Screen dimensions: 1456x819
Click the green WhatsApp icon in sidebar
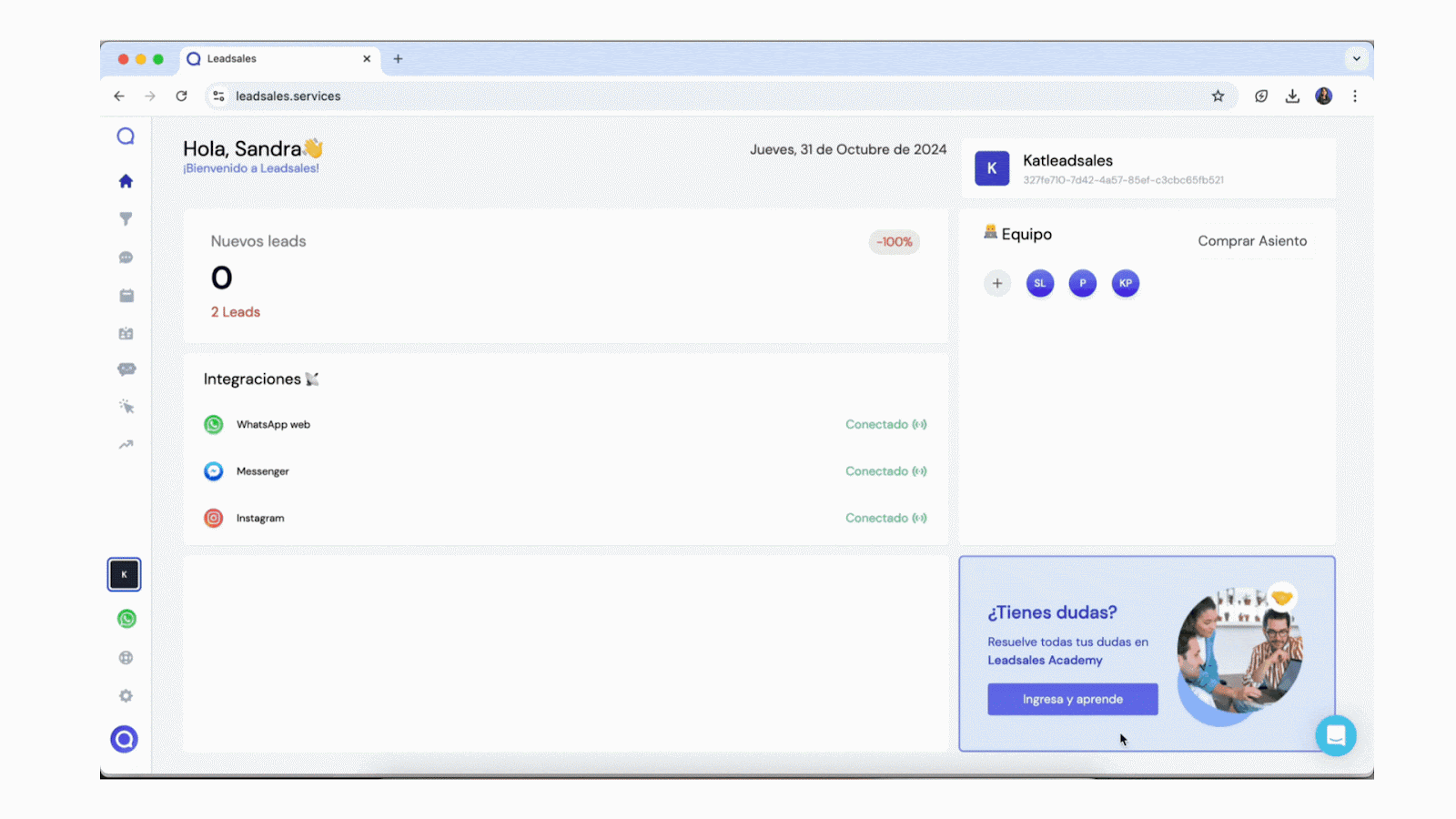tap(126, 619)
